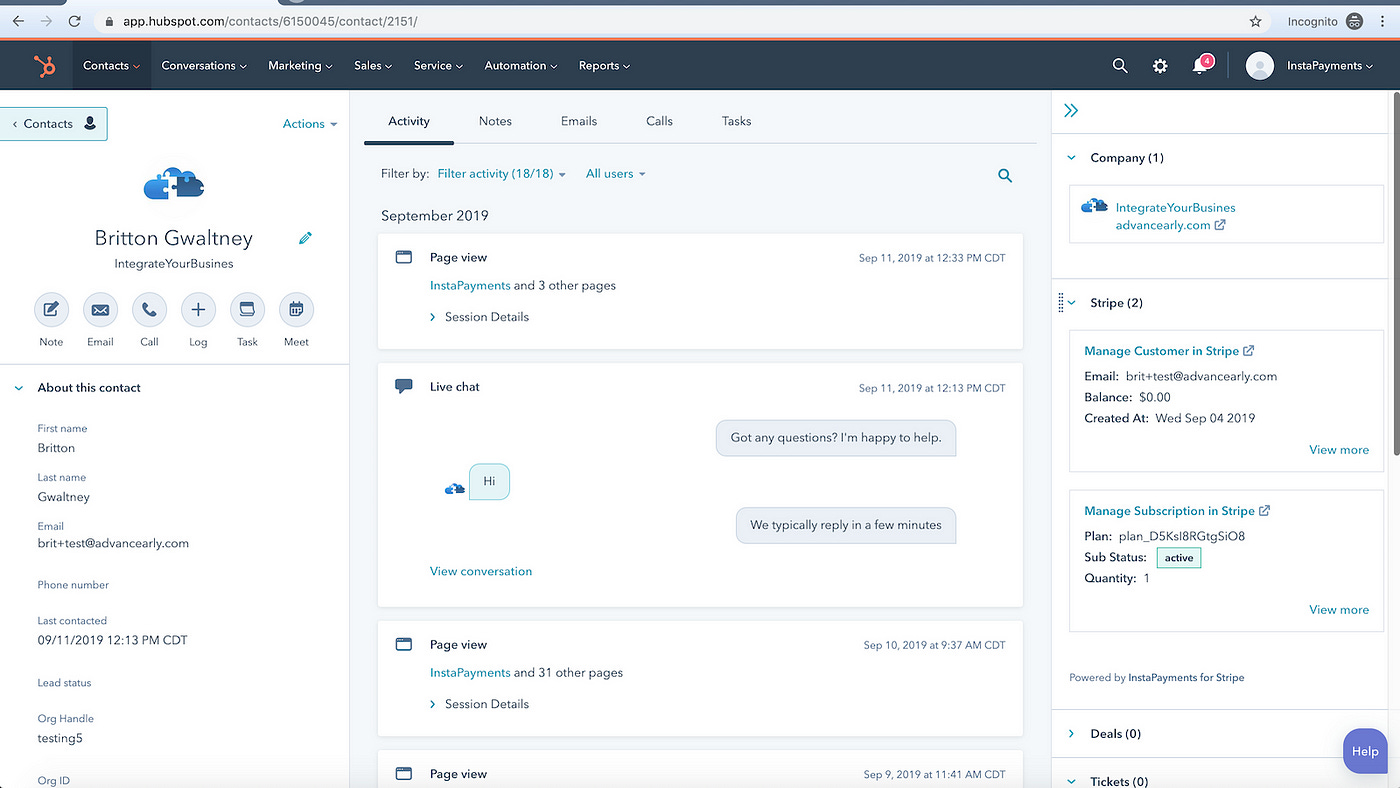Collapse the Company (1) section

click(x=1071, y=158)
